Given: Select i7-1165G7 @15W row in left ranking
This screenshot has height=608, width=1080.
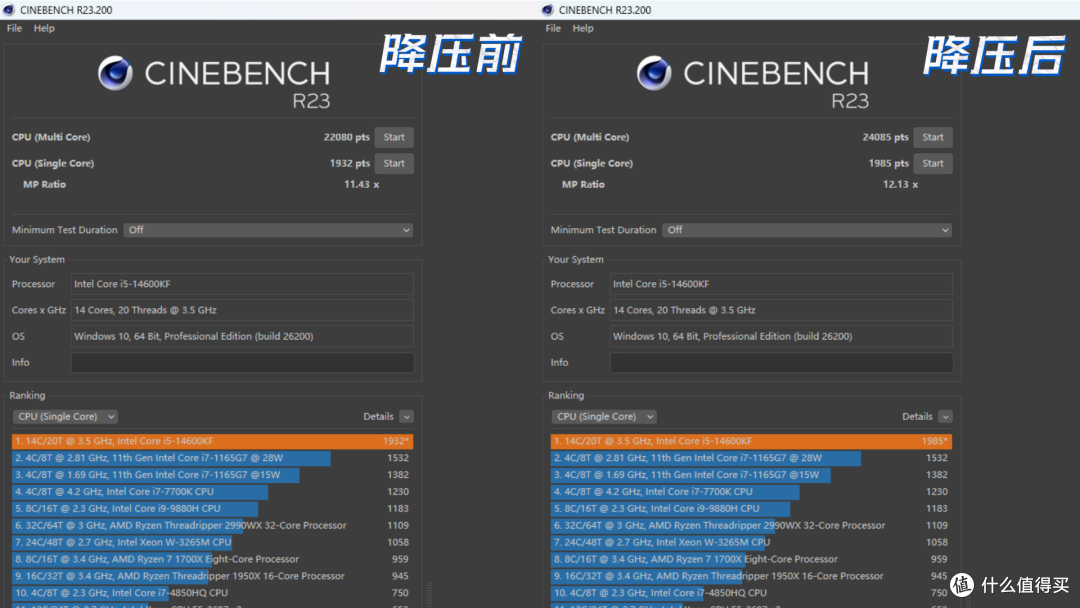Looking at the screenshot, I should click(212, 474).
